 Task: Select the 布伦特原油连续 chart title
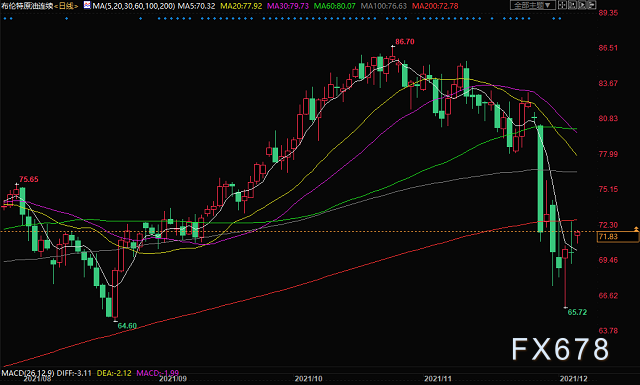pos(27,6)
